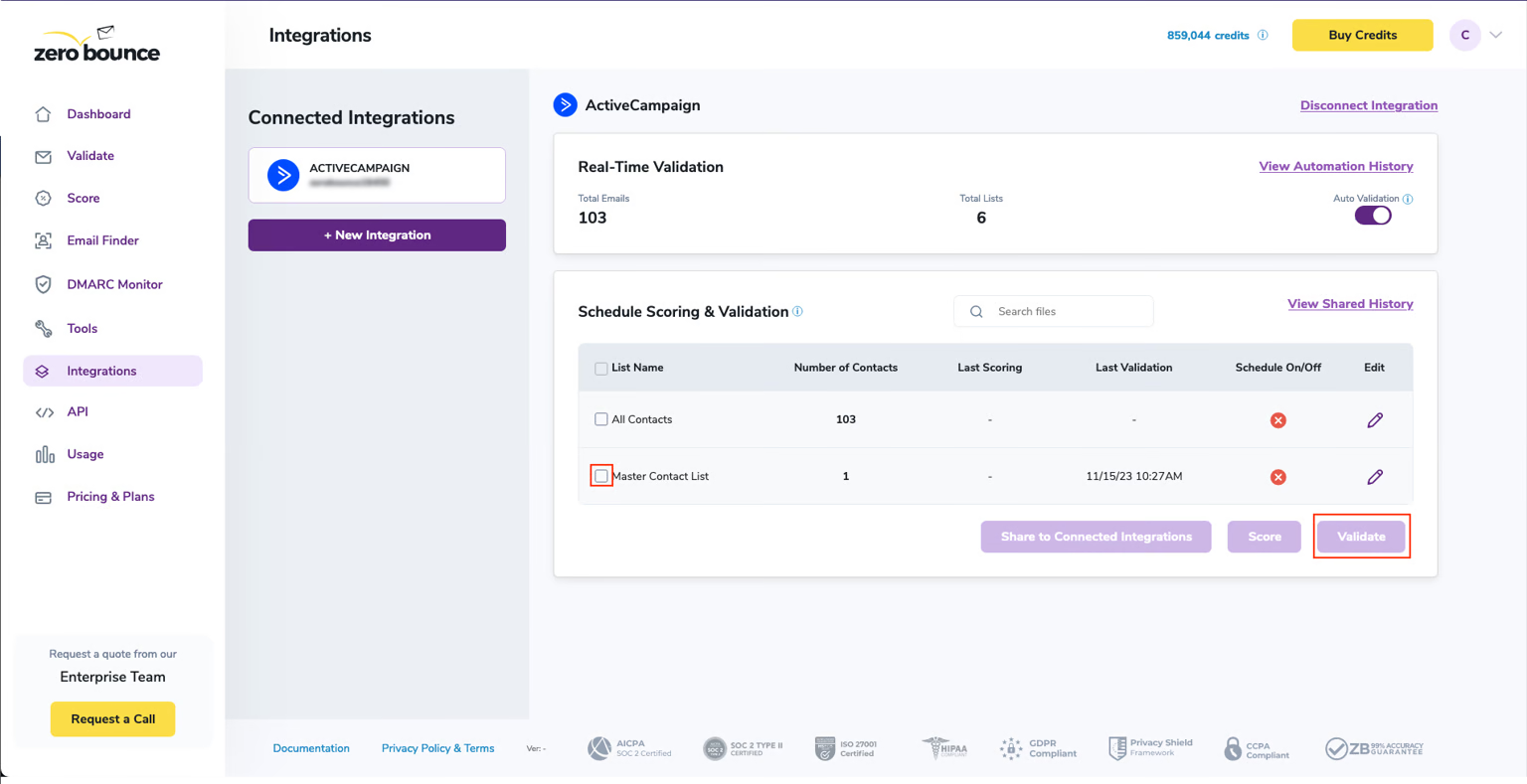Click the search magnifier icon
Screen dimensions: 1527x784
(x=976, y=312)
